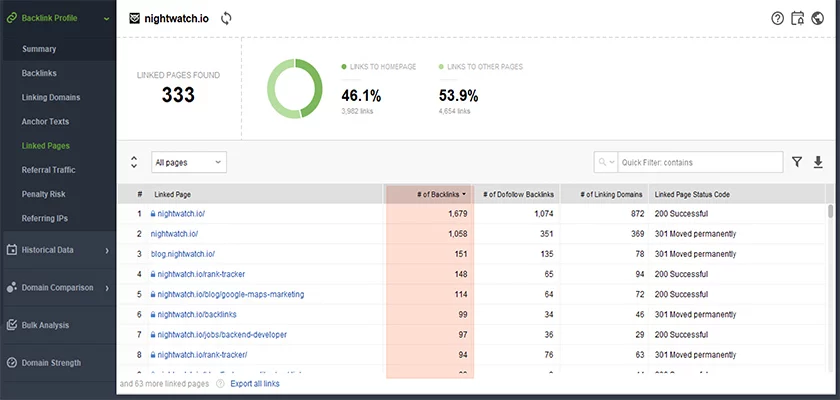Click the # of Linking Domains header

[x=611, y=194]
